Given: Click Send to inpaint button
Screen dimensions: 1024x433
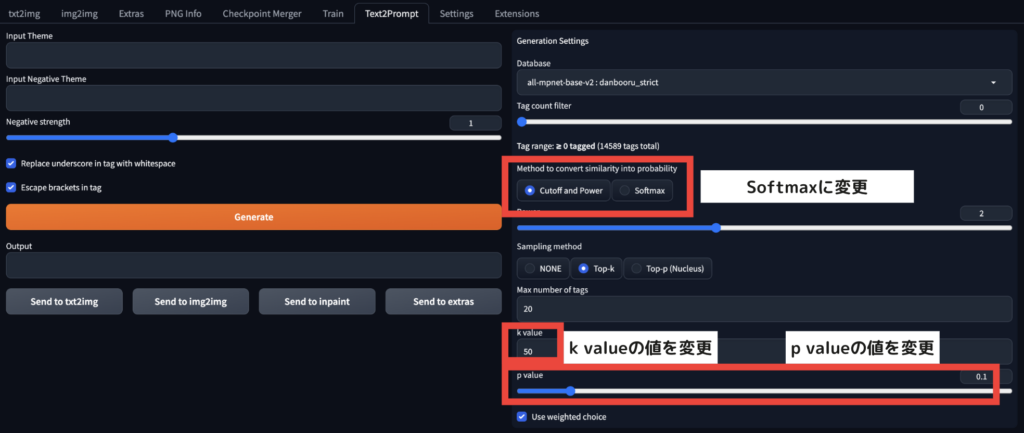Looking at the screenshot, I should pyautogui.click(x=318, y=301).
